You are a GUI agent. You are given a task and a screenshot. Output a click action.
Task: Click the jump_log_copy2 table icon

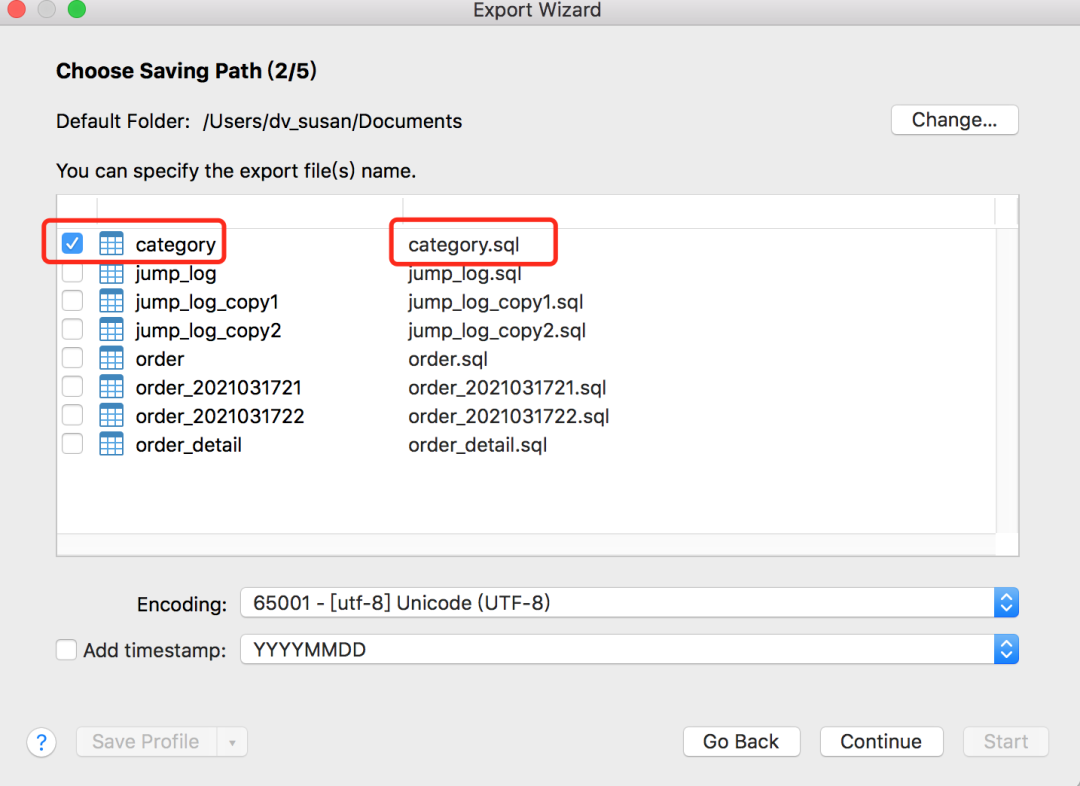(x=111, y=330)
